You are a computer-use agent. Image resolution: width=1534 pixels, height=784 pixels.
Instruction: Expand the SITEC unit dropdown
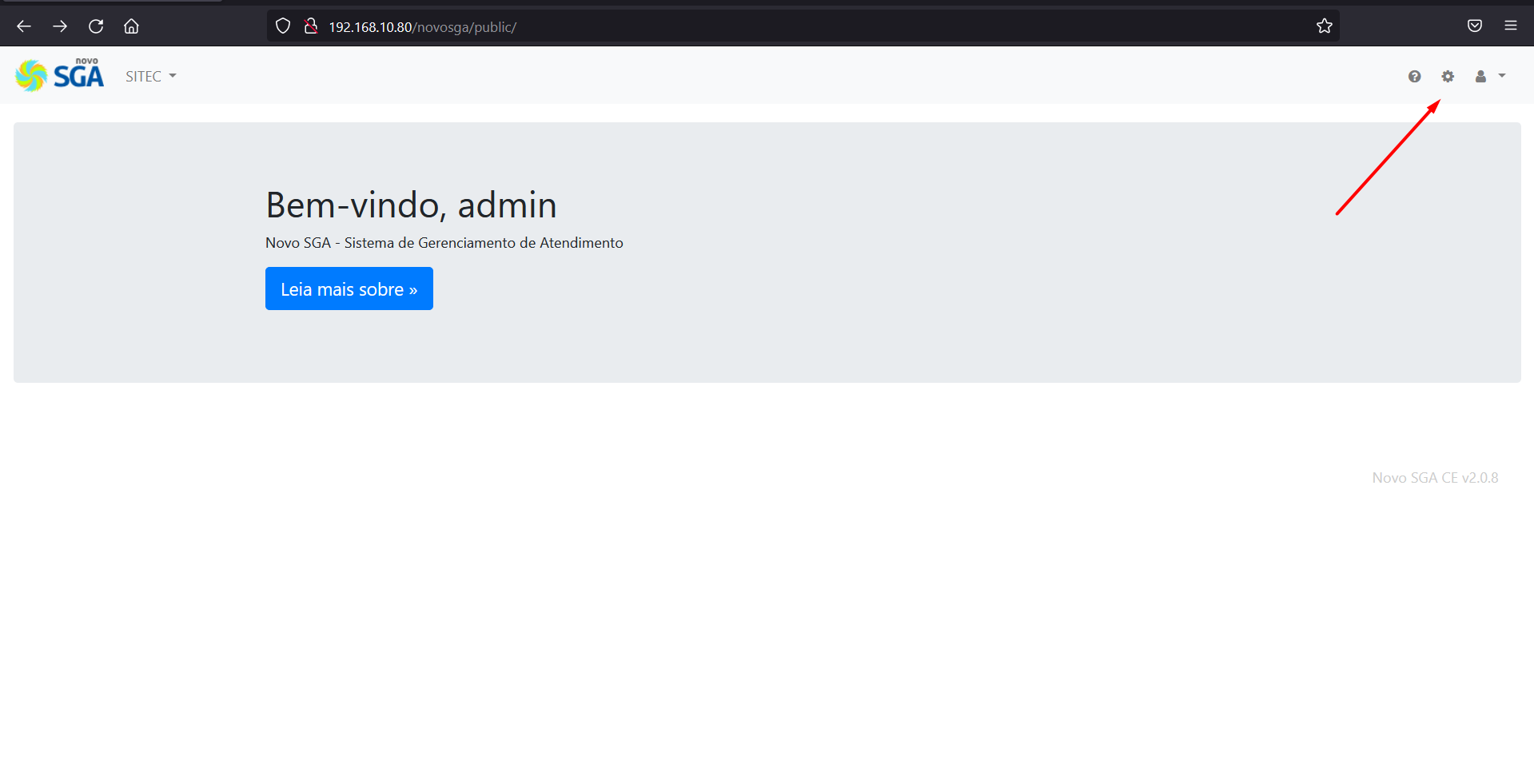tap(150, 77)
